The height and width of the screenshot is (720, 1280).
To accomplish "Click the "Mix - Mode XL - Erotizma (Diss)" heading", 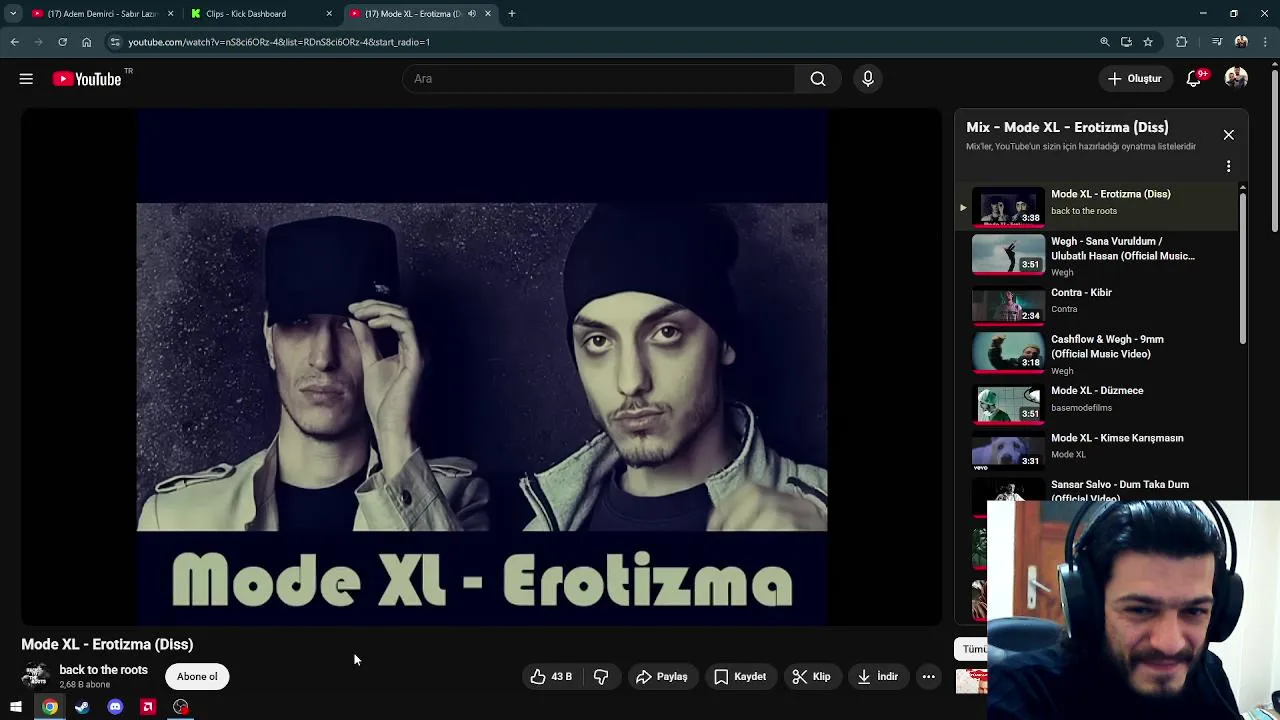I will pyautogui.click(x=1067, y=127).
